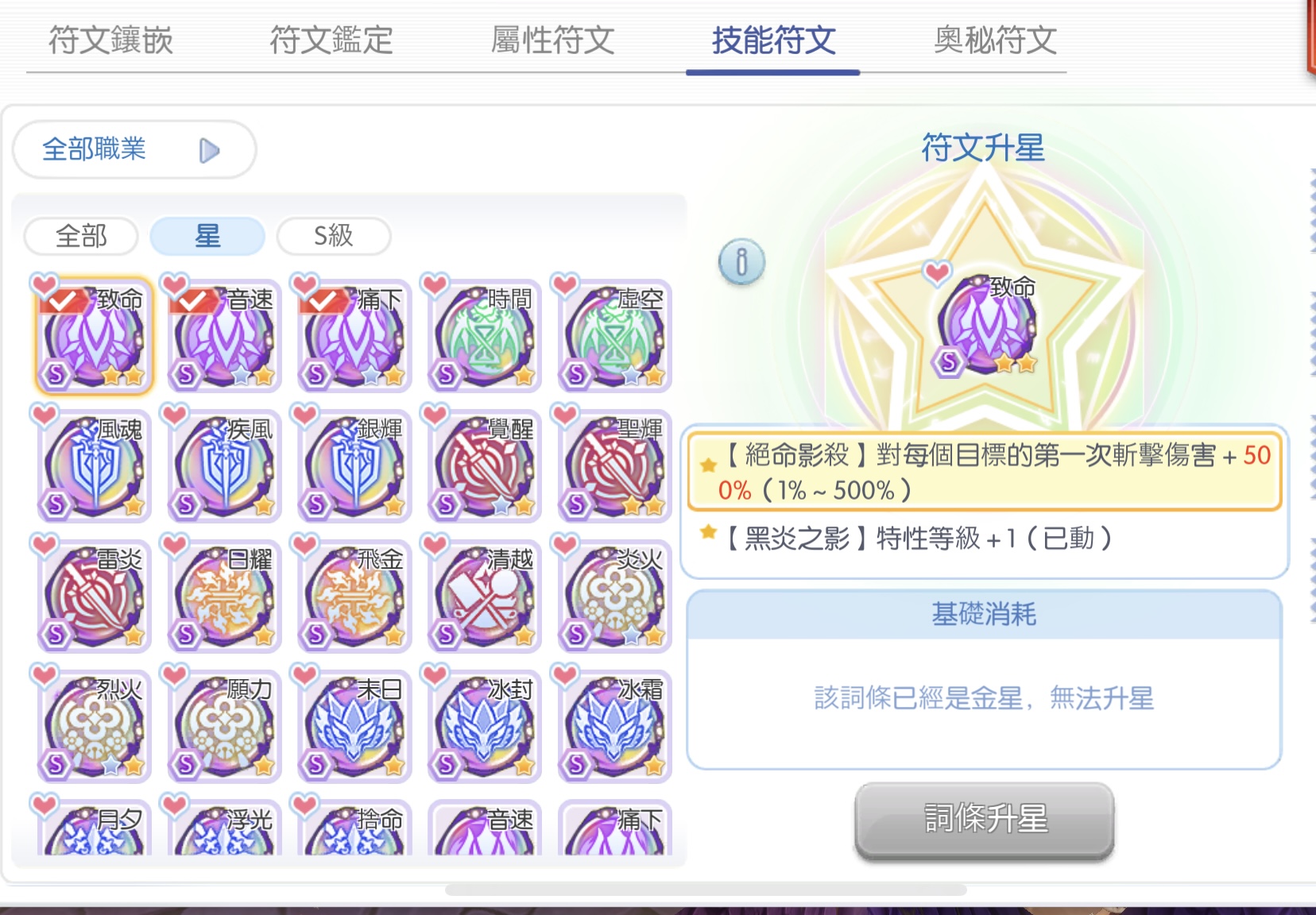Switch to the 屬性符文 tab
Image resolution: width=1316 pixels, height=915 pixels.
(x=552, y=40)
